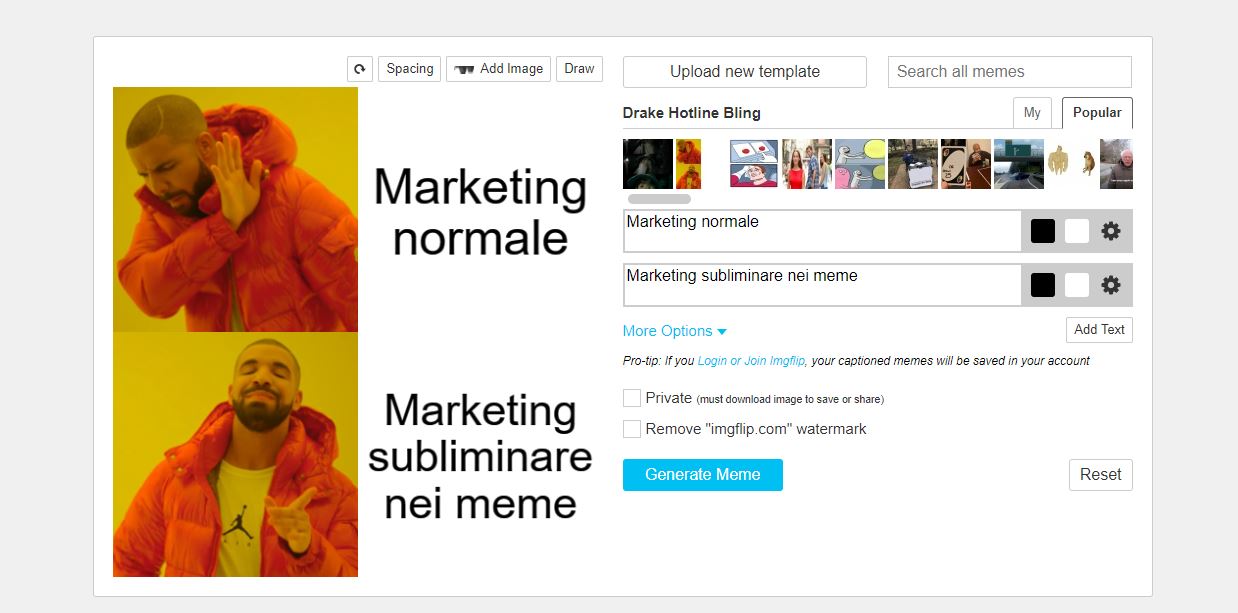Choose the Bernie Sanders thumbnail
The image size is (1238, 613).
pyautogui.click(x=1116, y=164)
